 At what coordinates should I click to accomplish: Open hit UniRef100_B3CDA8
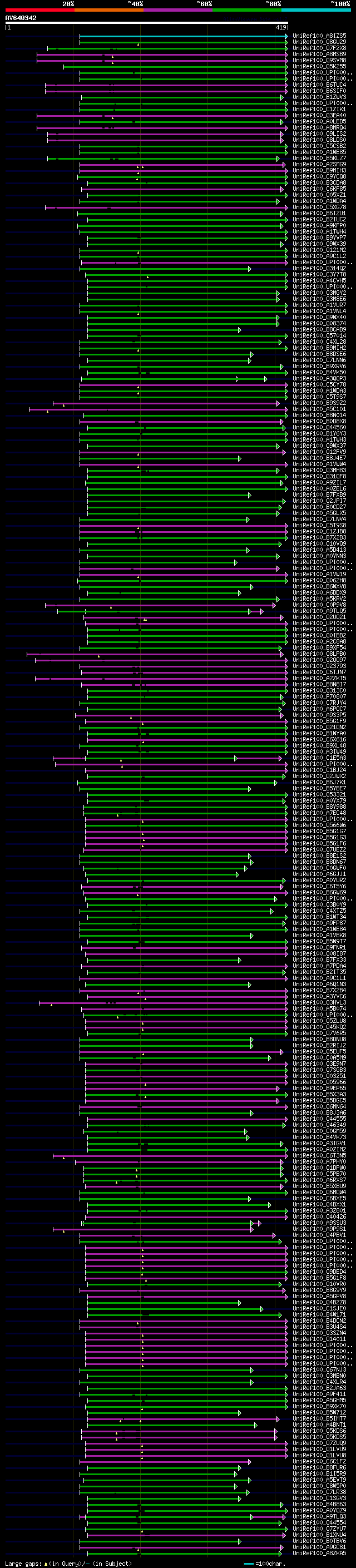point(319,182)
